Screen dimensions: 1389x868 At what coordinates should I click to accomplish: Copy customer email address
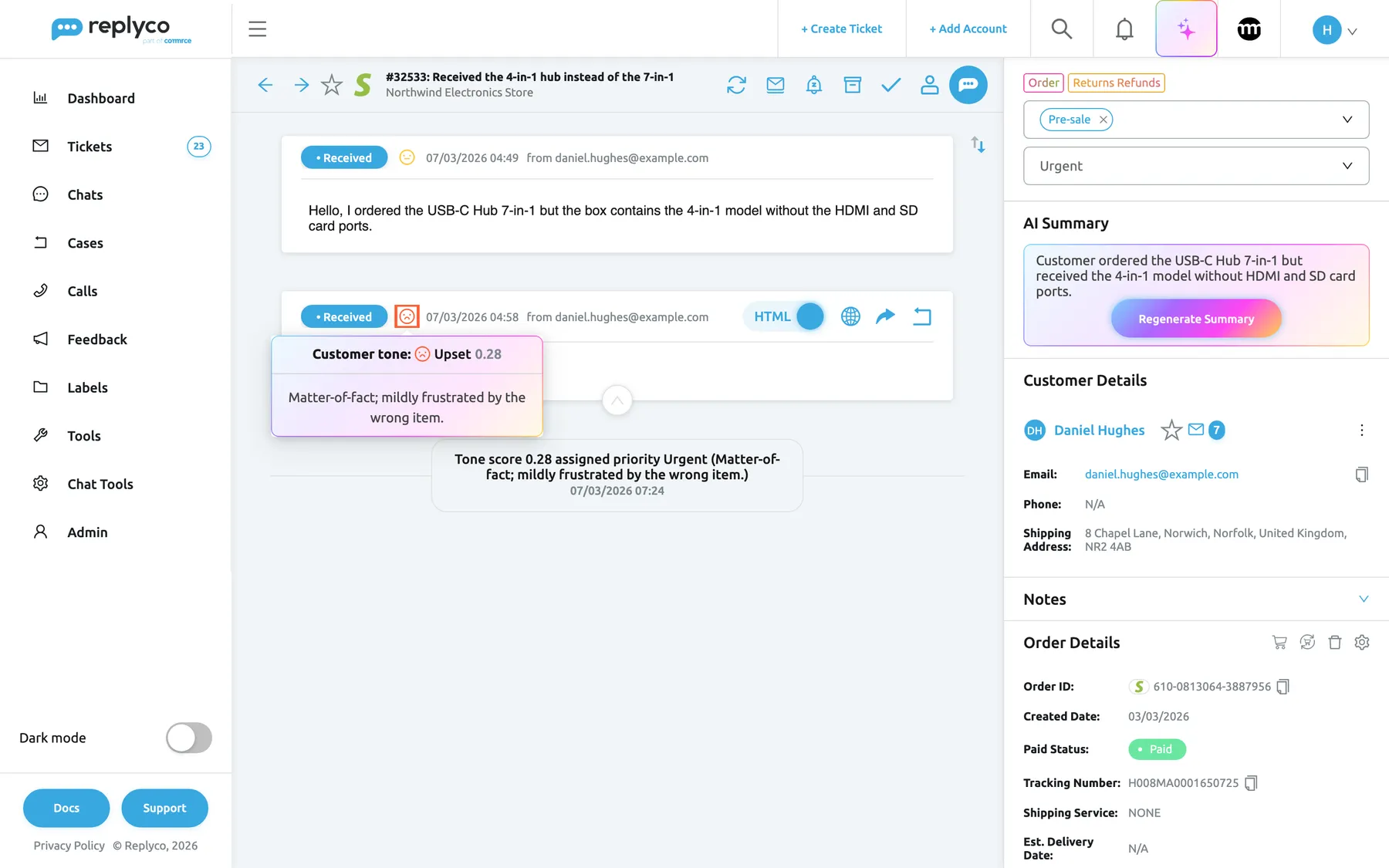[x=1362, y=475]
